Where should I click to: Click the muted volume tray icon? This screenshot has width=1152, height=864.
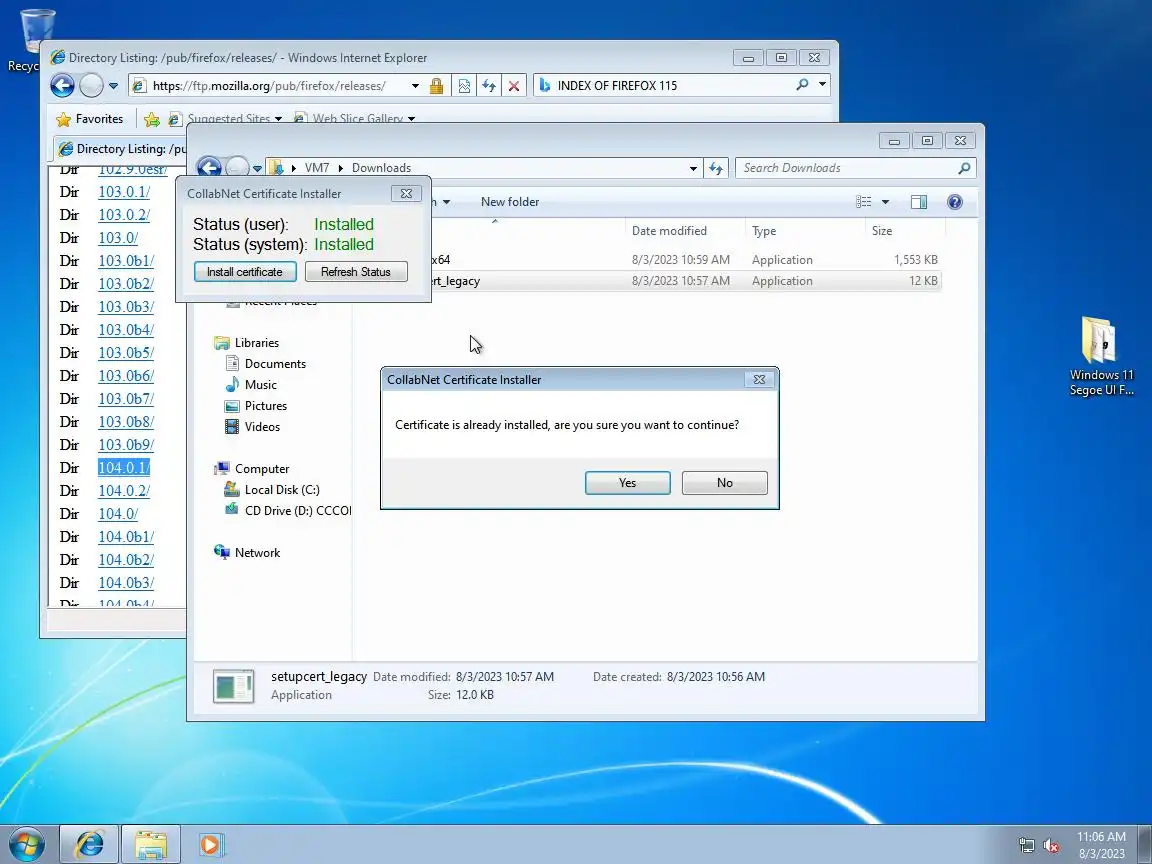tap(1051, 846)
